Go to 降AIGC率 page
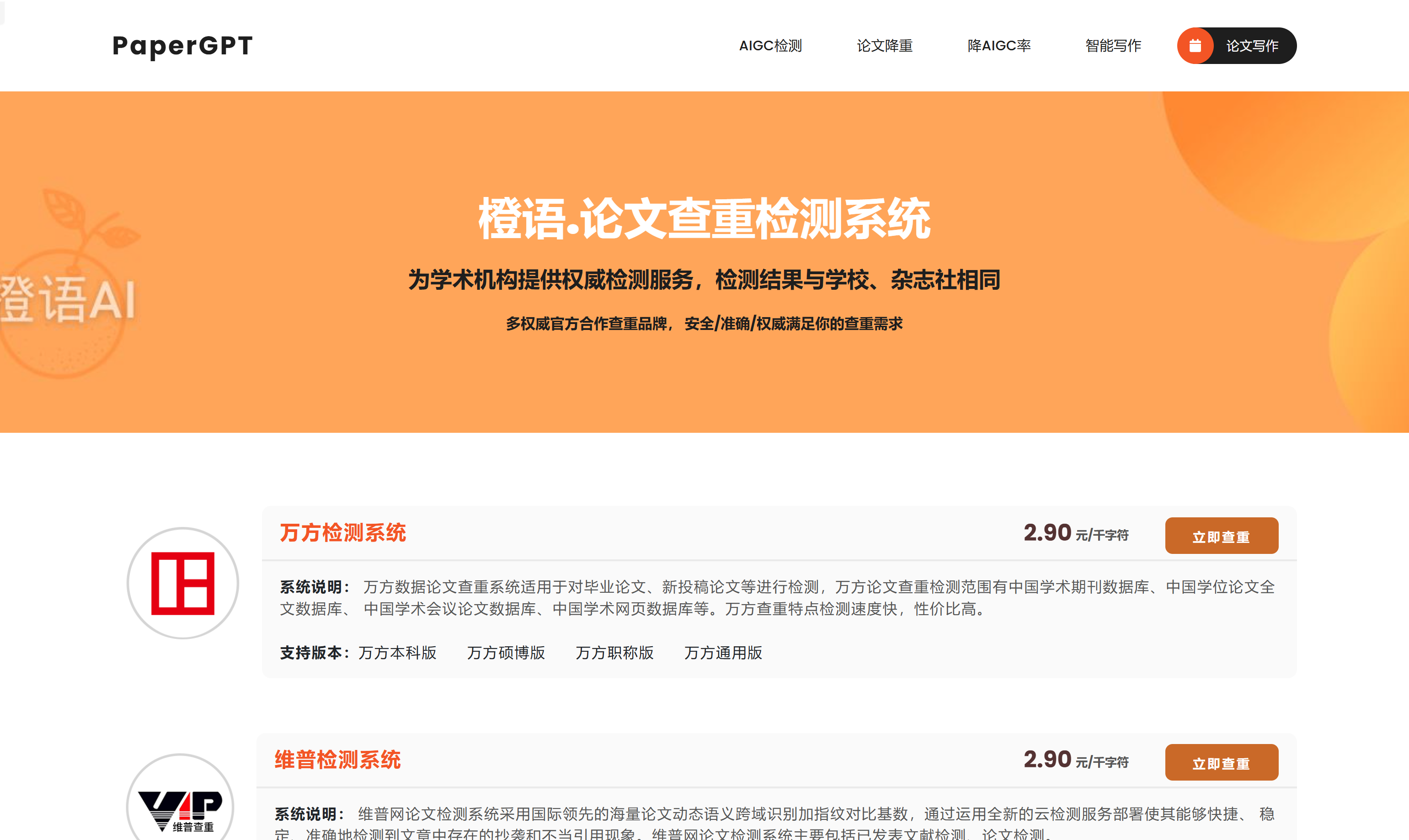This screenshot has height=840, width=1409. coord(999,46)
